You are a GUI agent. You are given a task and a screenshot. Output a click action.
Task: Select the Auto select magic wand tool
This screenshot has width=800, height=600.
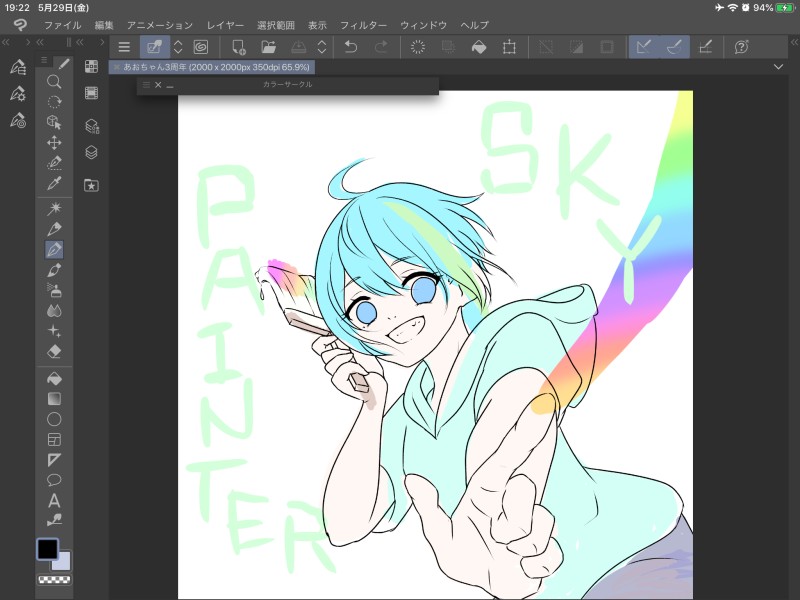click(x=54, y=208)
